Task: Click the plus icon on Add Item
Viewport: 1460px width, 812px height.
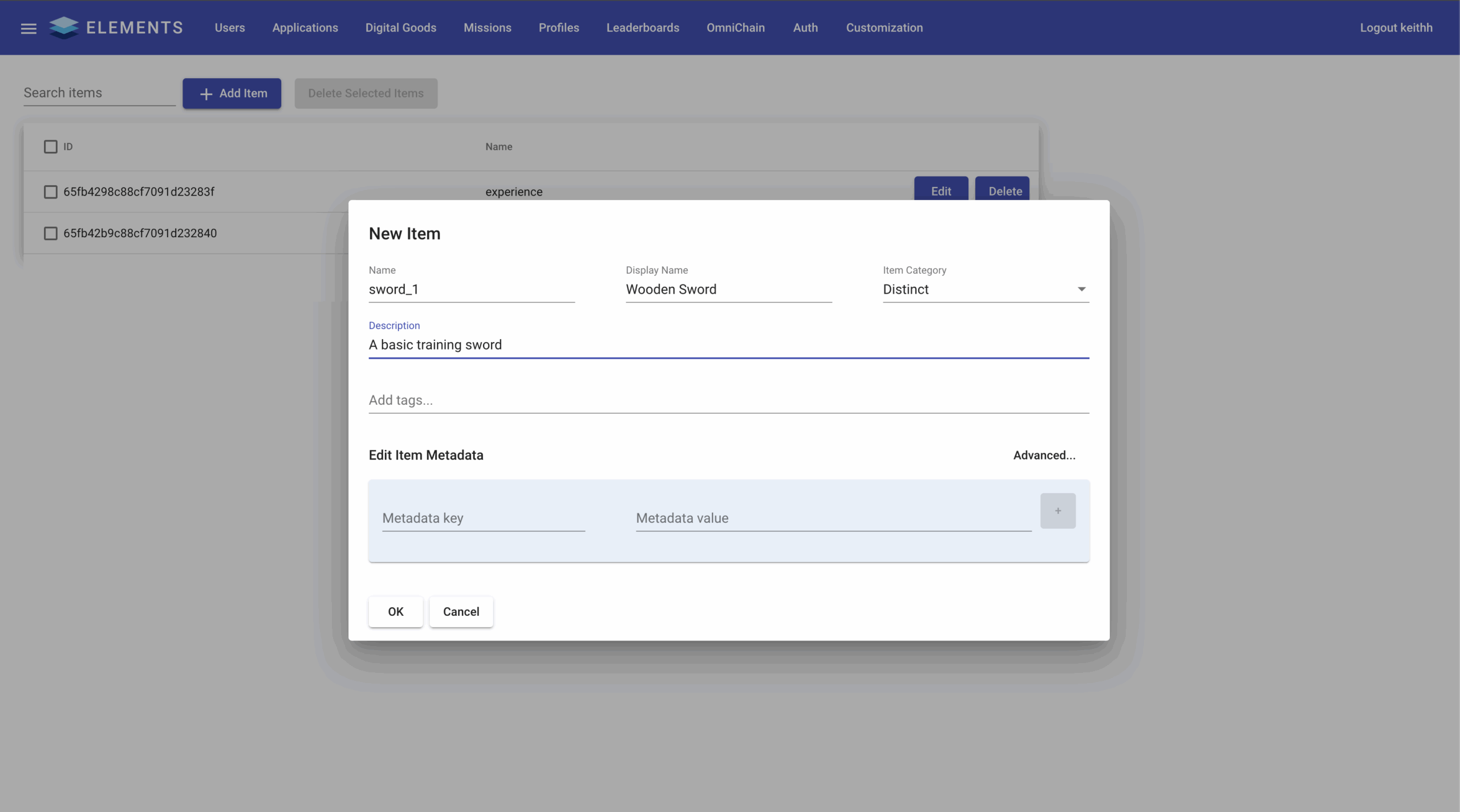Action: click(x=206, y=94)
